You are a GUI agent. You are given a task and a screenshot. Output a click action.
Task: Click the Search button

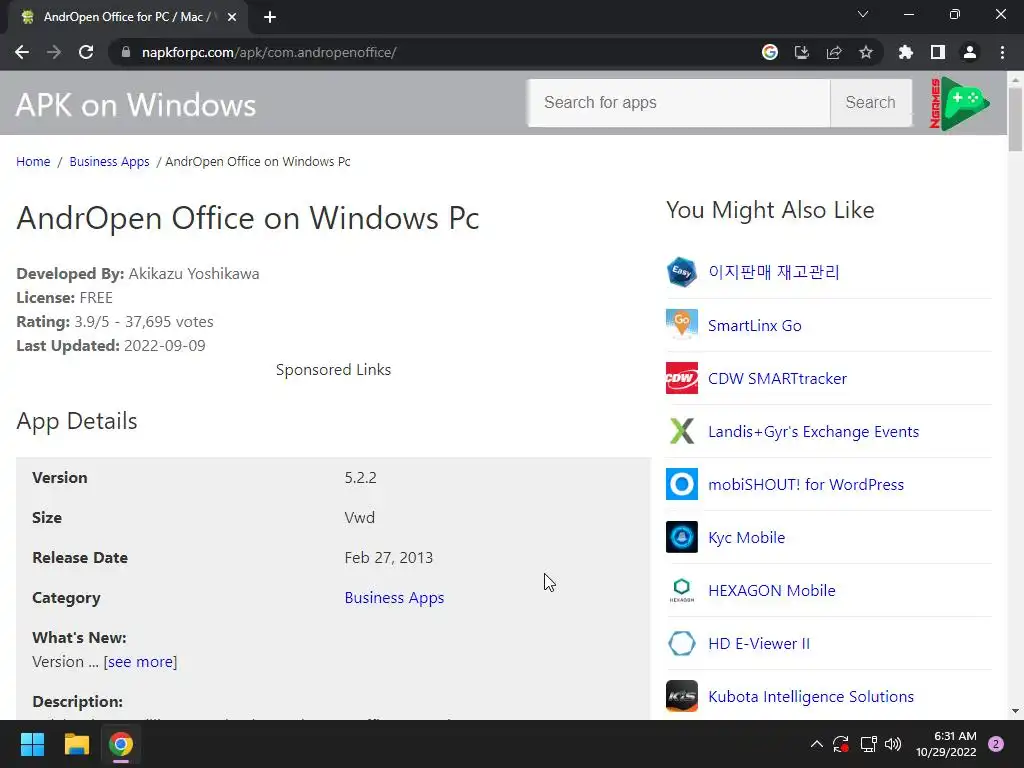click(x=871, y=103)
